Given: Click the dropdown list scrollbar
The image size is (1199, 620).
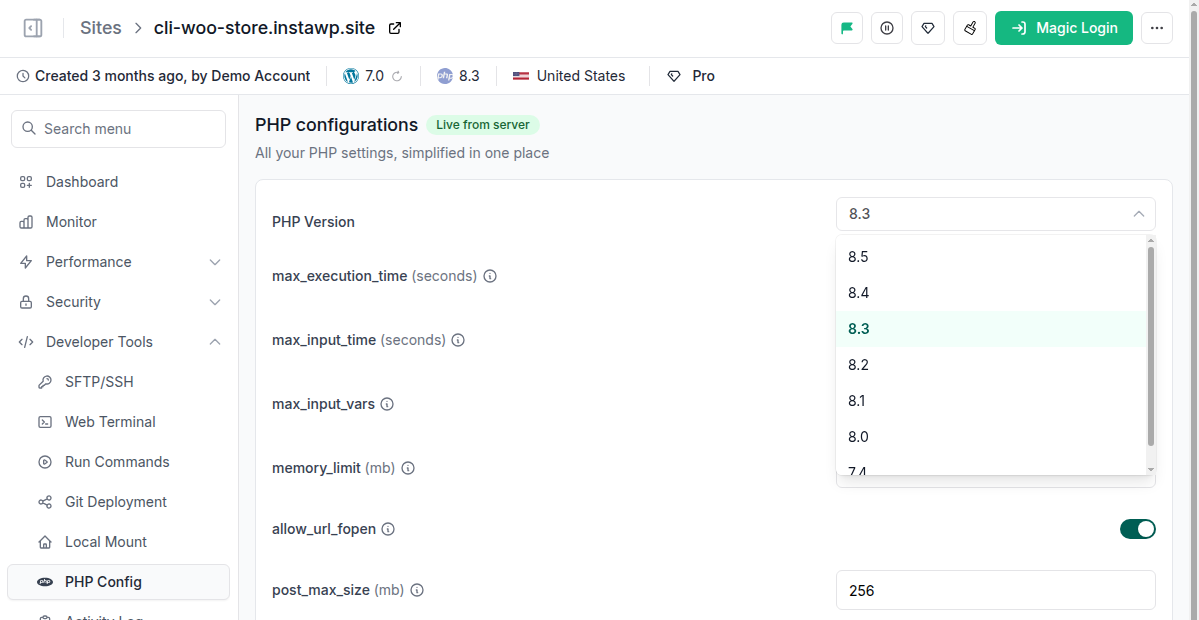Looking at the screenshot, I should (x=1151, y=346).
